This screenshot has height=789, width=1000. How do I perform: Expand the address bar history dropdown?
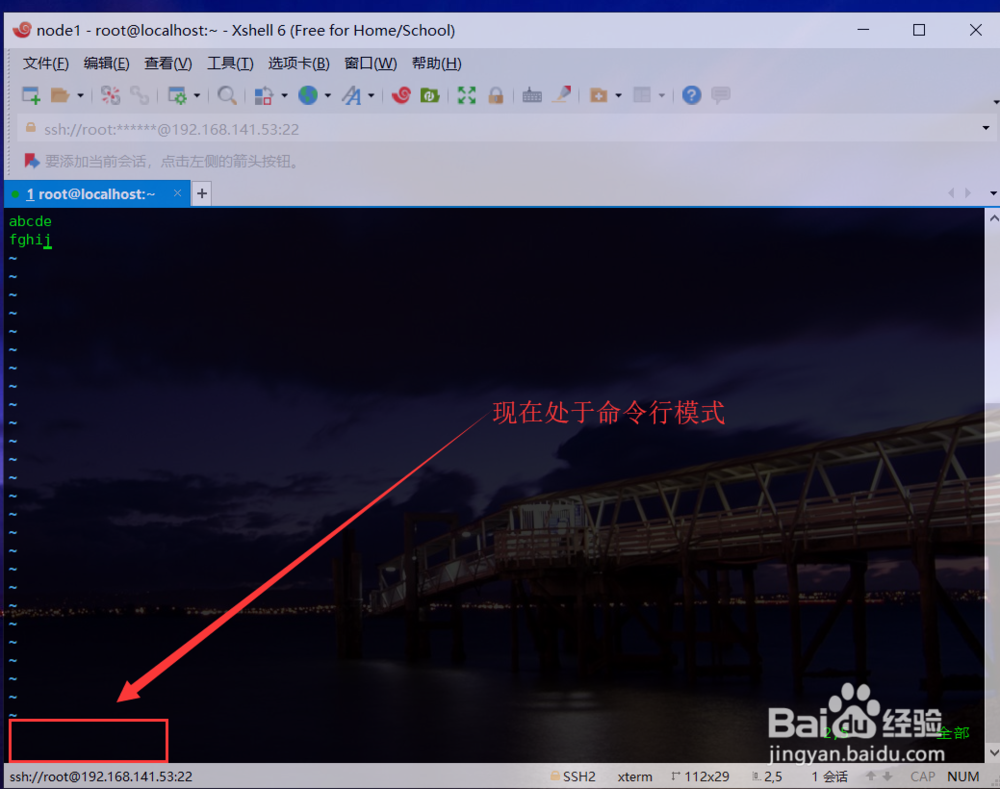tap(985, 128)
